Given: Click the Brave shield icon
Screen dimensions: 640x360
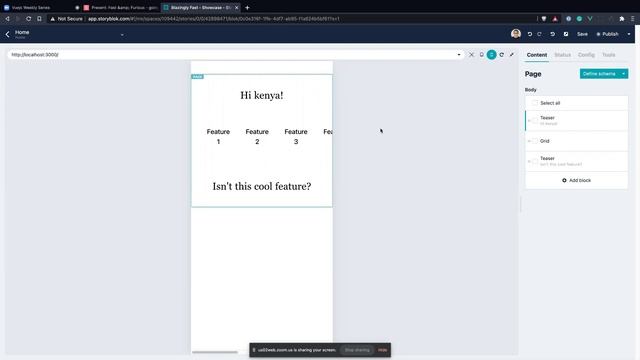Looking at the screenshot, I should point(544,19).
